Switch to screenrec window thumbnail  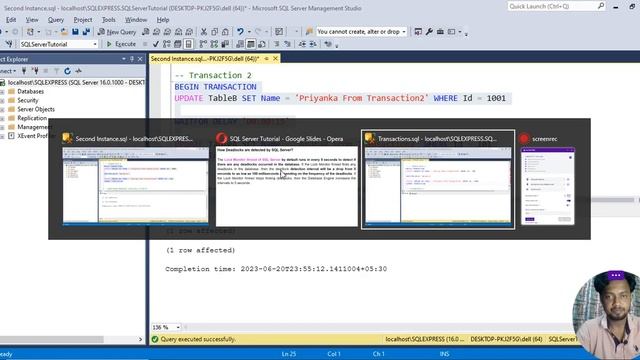point(548,180)
